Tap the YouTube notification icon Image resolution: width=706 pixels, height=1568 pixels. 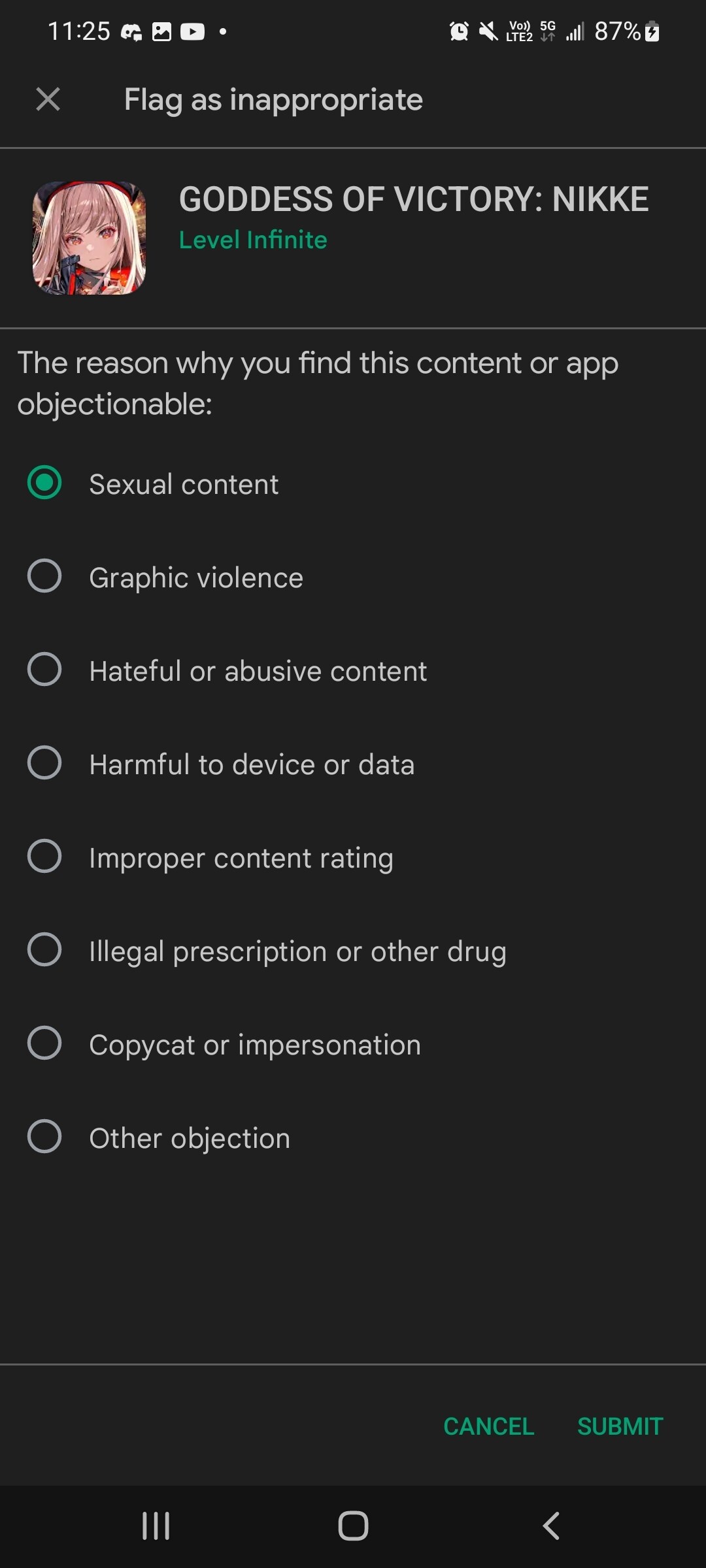(192, 31)
